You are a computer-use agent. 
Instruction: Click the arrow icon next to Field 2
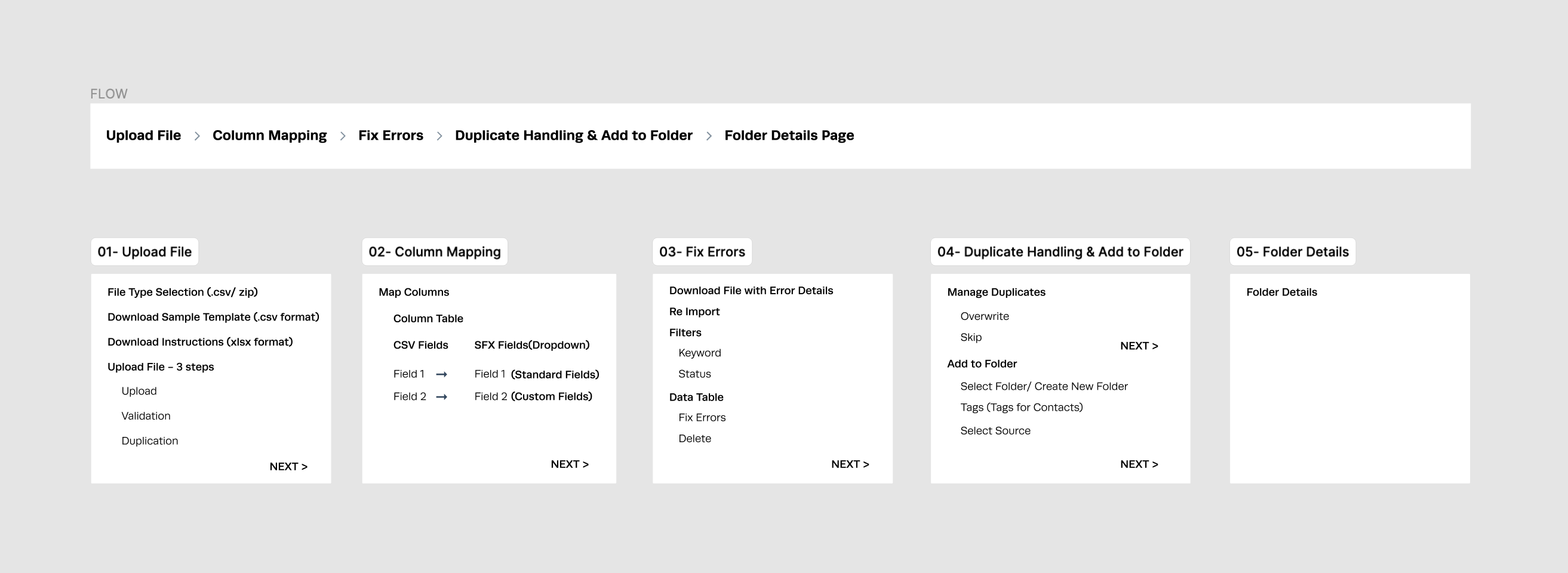click(x=442, y=397)
